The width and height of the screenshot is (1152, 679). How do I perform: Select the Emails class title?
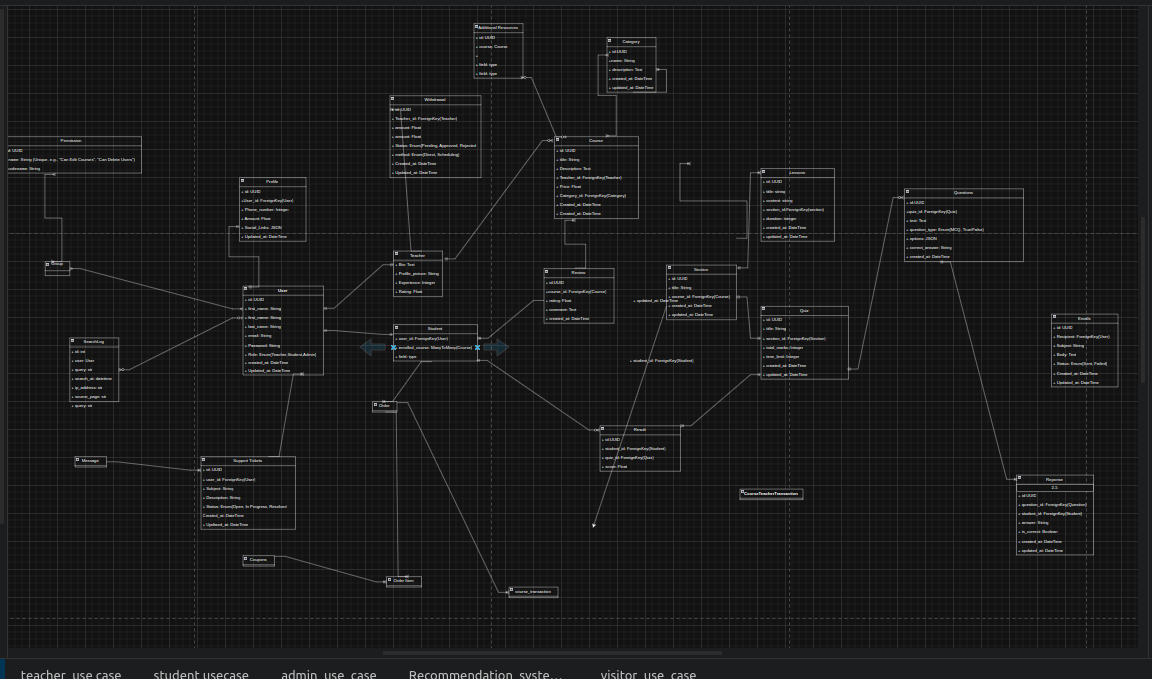1084,318
